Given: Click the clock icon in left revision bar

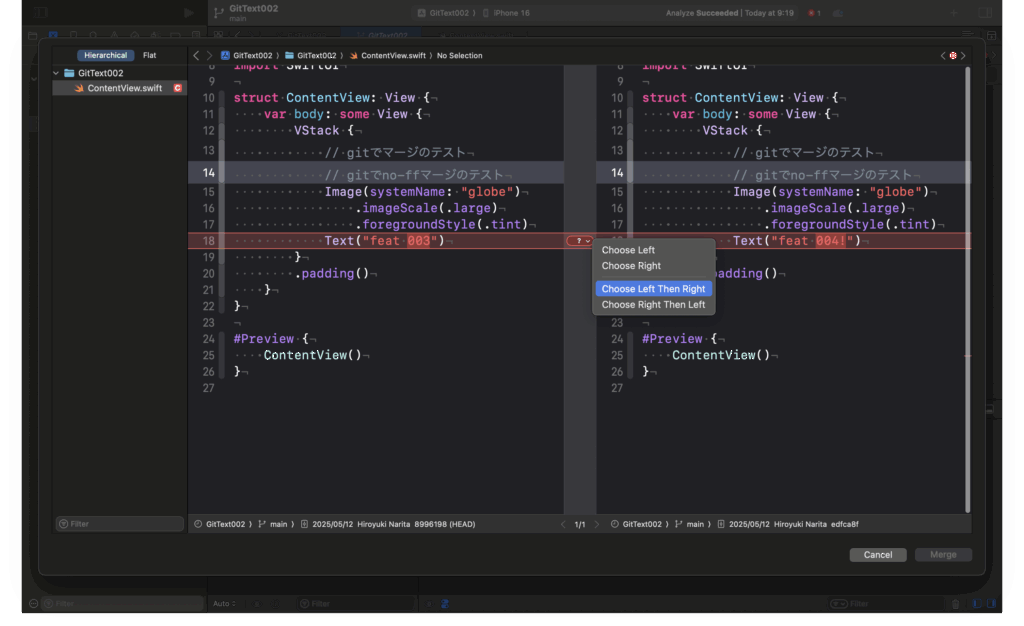Looking at the screenshot, I should [198, 524].
